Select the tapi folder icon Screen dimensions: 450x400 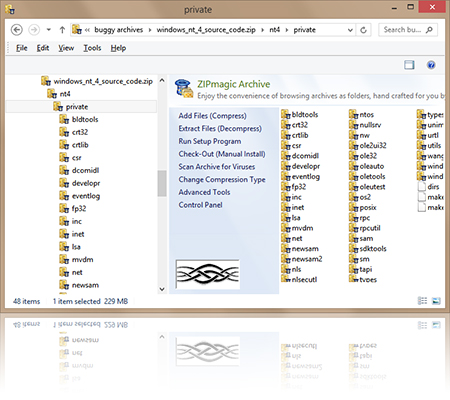[x=354, y=269]
